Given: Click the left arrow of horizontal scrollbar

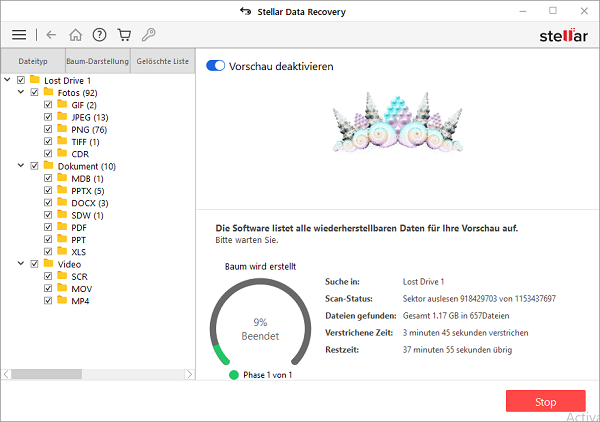Looking at the screenshot, I should coord(6,374).
